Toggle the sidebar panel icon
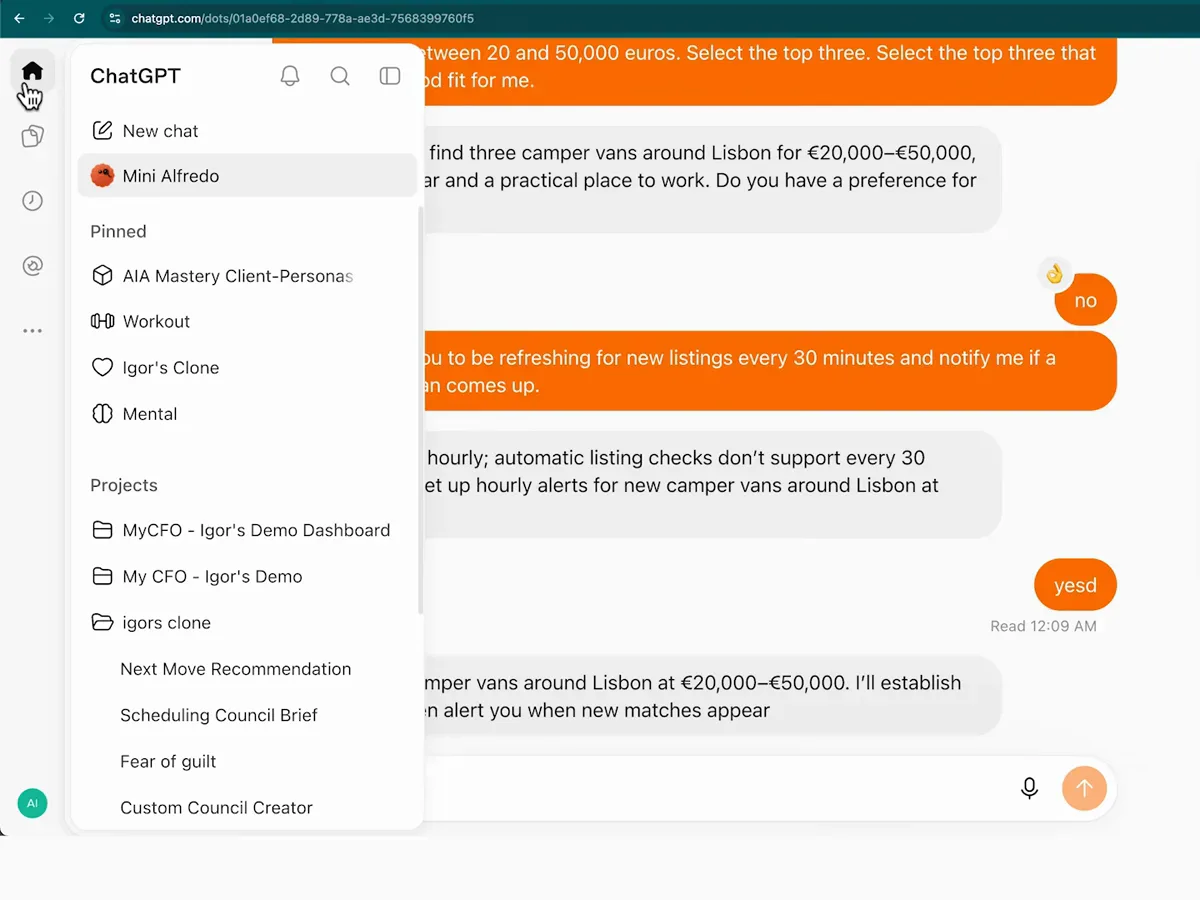 390,76
